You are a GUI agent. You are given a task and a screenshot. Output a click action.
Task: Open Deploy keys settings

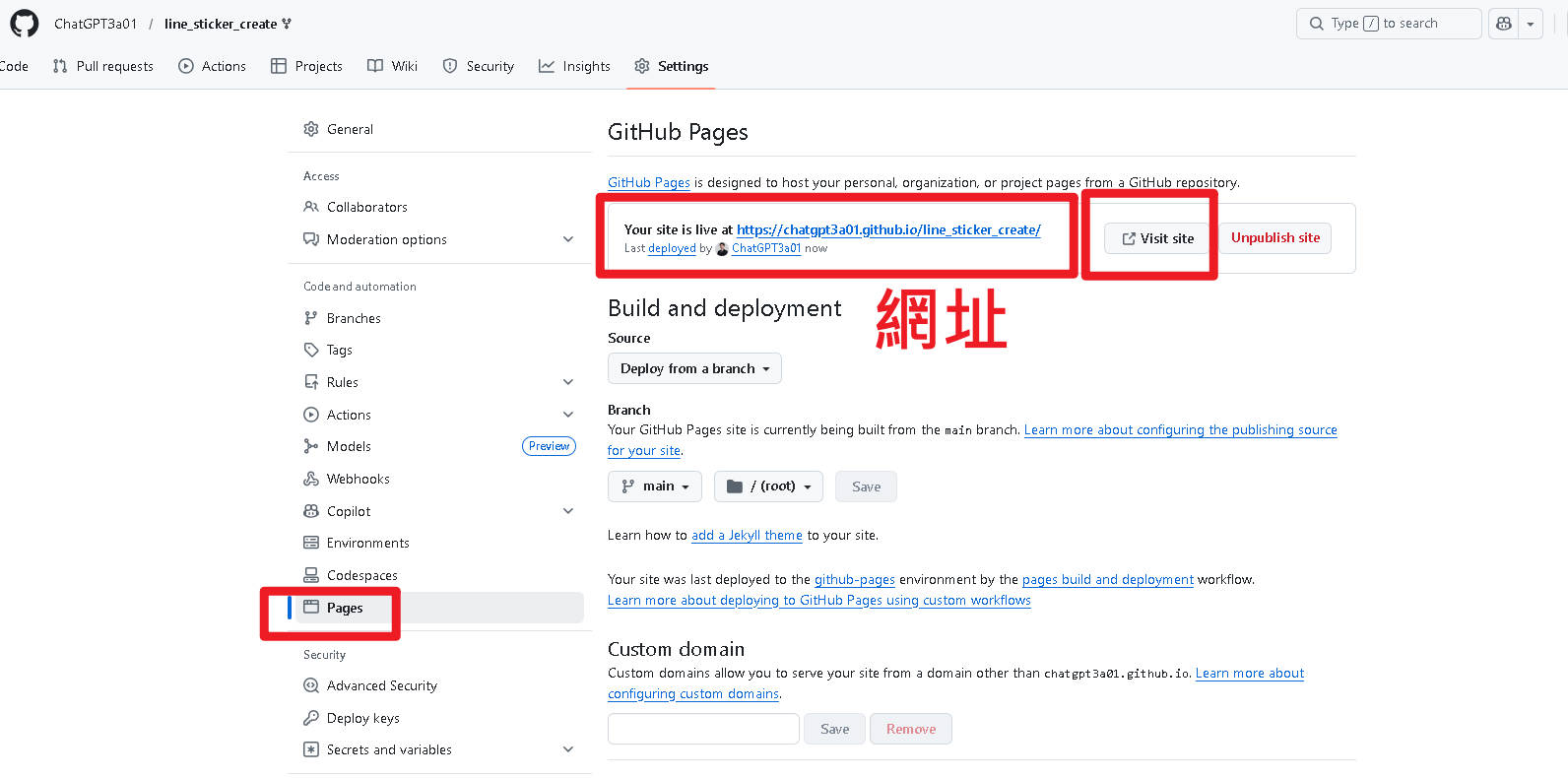pos(439,718)
